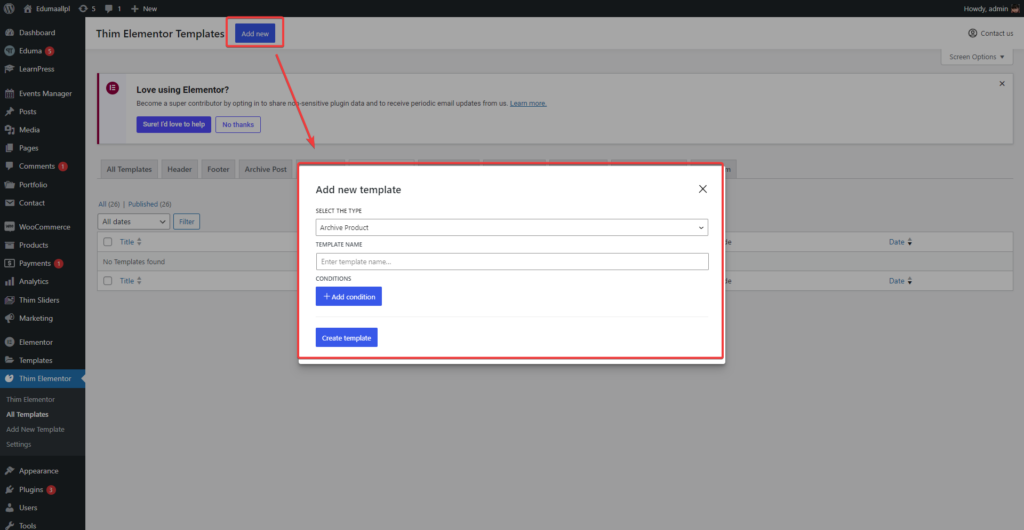The height and width of the screenshot is (530, 1024).
Task: Click the Events Manager calendar icon
Action: (9, 93)
